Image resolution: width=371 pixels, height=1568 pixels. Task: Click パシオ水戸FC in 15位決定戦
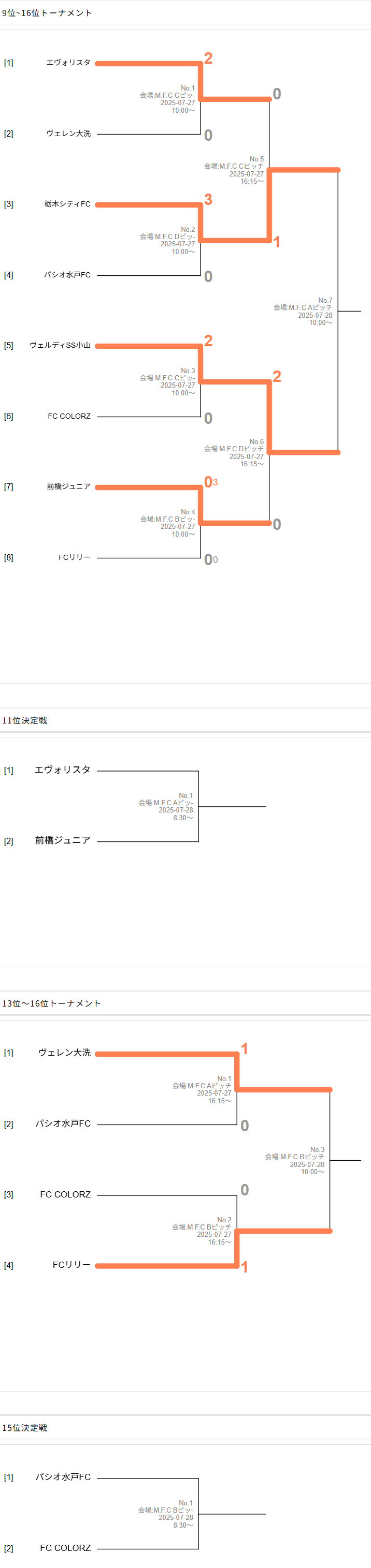tap(63, 1477)
